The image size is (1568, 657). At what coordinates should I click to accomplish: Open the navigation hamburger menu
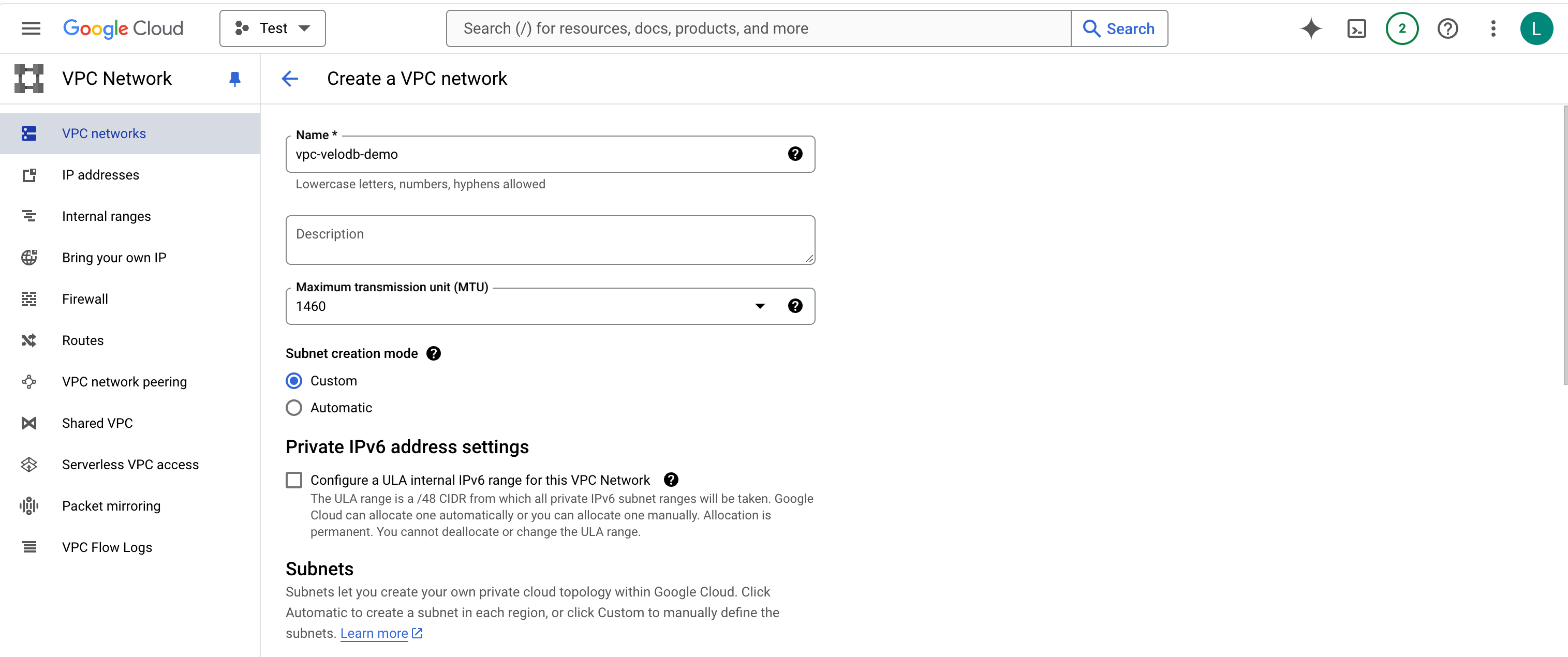pyautogui.click(x=31, y=28)
